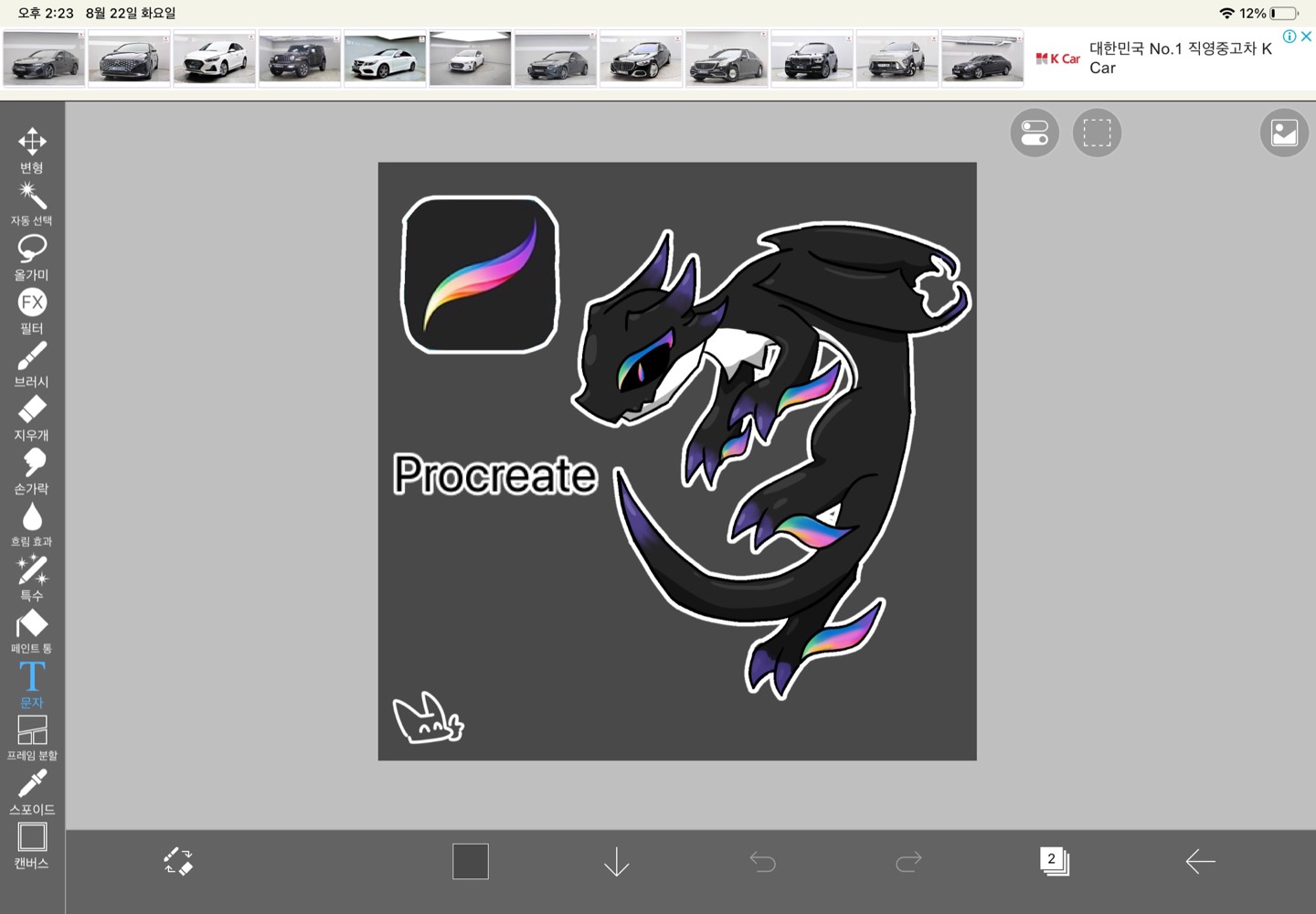Toggle the dashed selection area button
The image size is (1316, 914).
tap(1097, 133)
